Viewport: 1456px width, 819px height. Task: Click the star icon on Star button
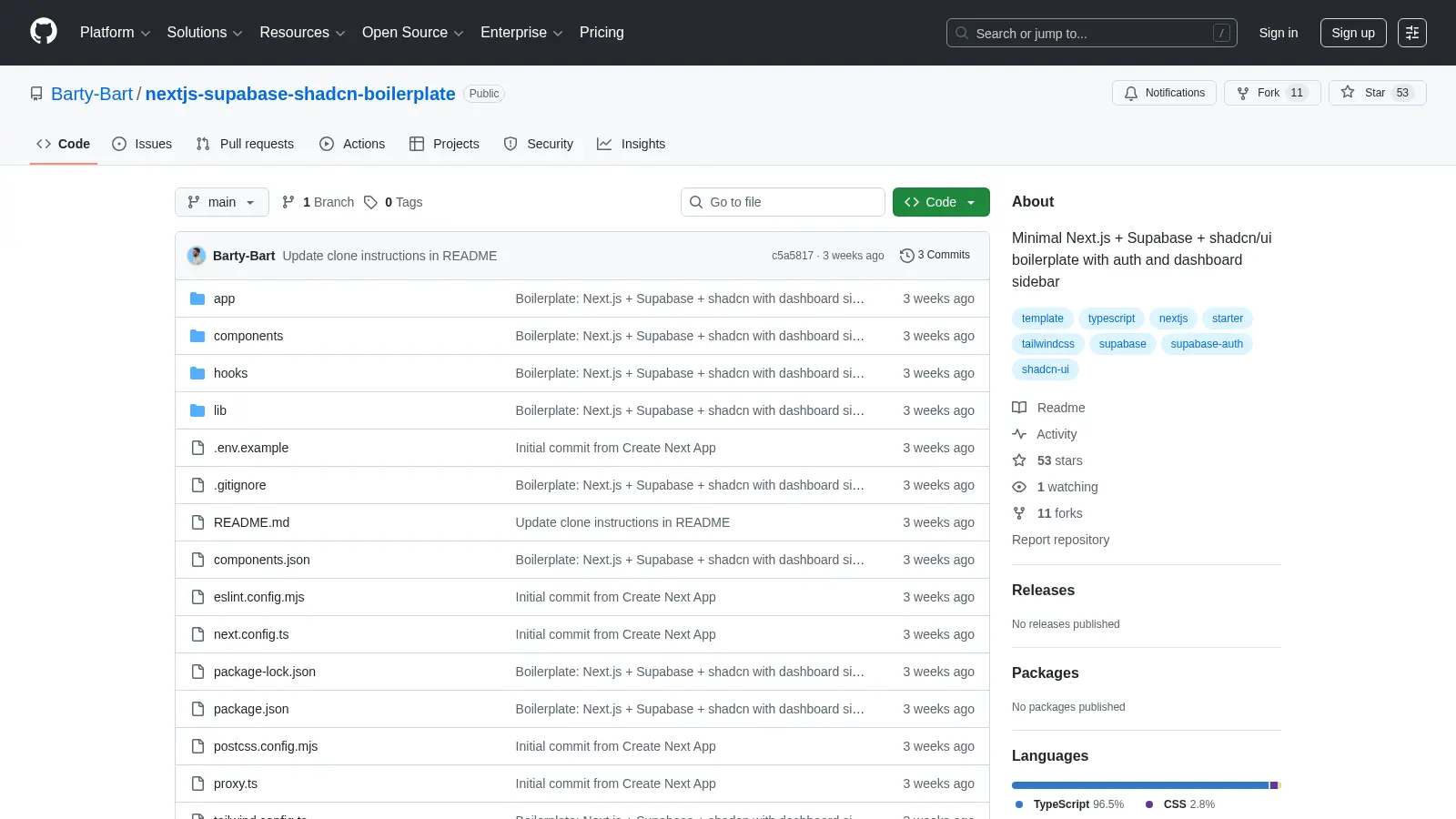1348,93
